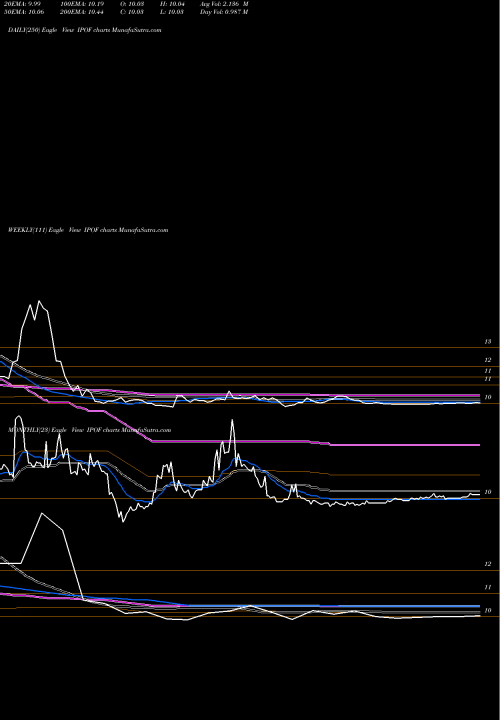Click the WEEKLY(111) Eagle View chart title
Screen dimensions: 500x720
click(x=88, y=230)
